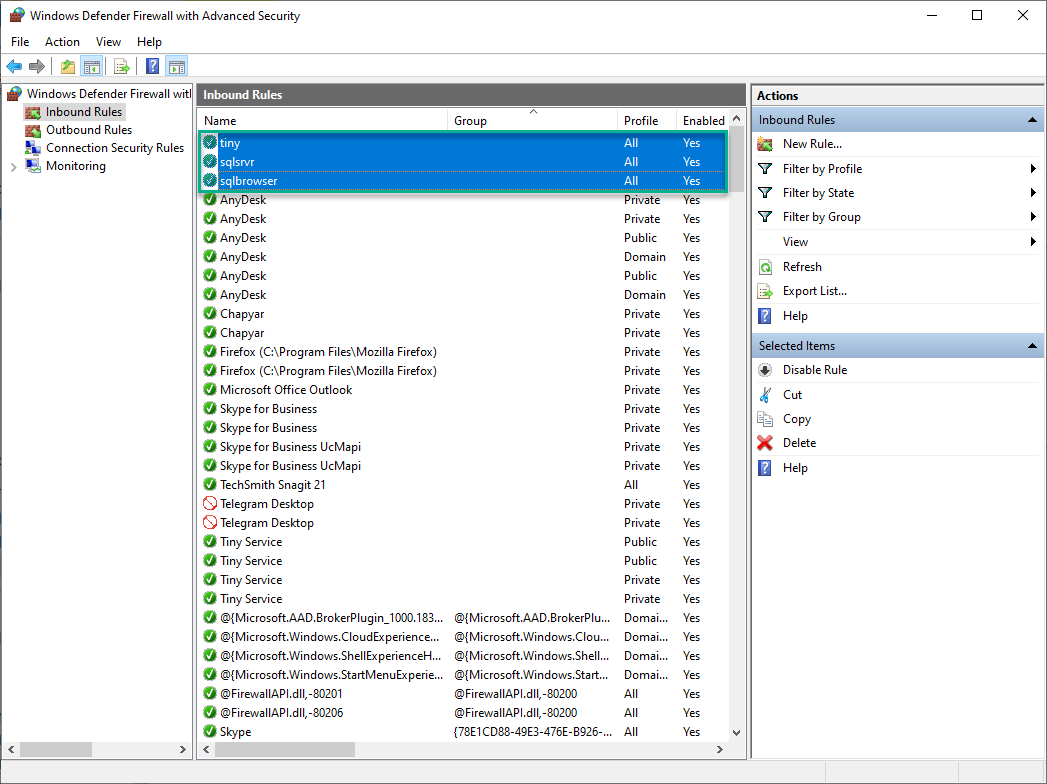
Task: Open the View menu in the menu bar
Action: [108, 41]
